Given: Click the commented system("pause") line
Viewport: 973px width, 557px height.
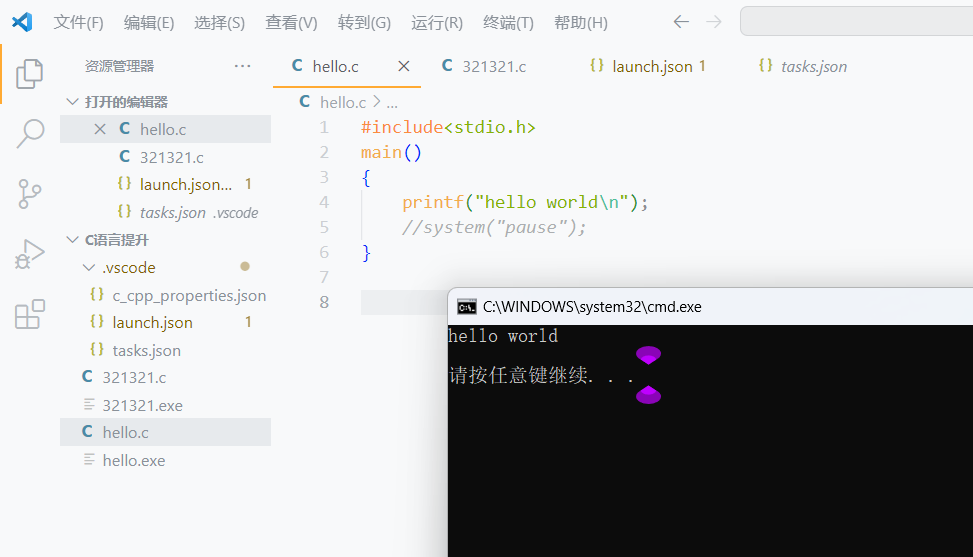Looking at the screenshot, I should [x=494, y=228].
